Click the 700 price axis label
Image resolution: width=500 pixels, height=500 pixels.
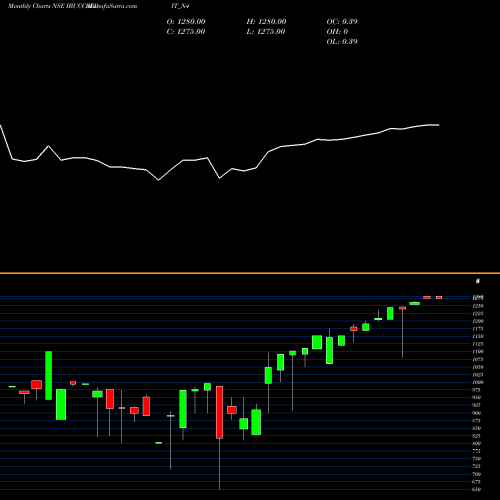(477, 474)
